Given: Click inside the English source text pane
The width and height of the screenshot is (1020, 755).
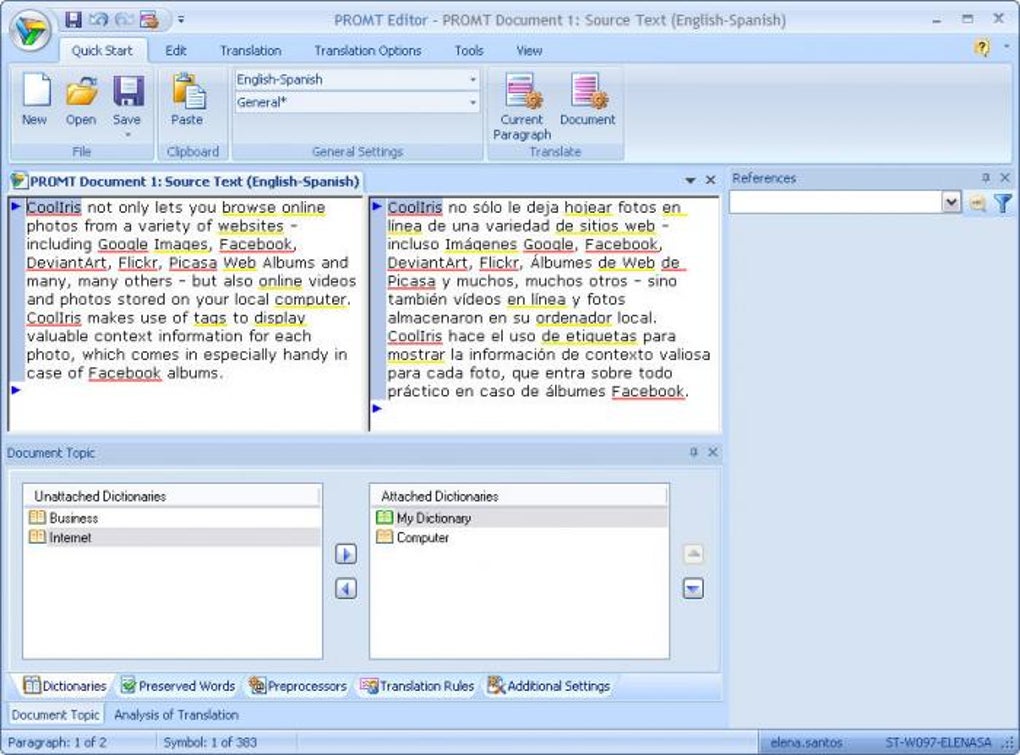Looking at the screenshot, I should pos(187,313).
